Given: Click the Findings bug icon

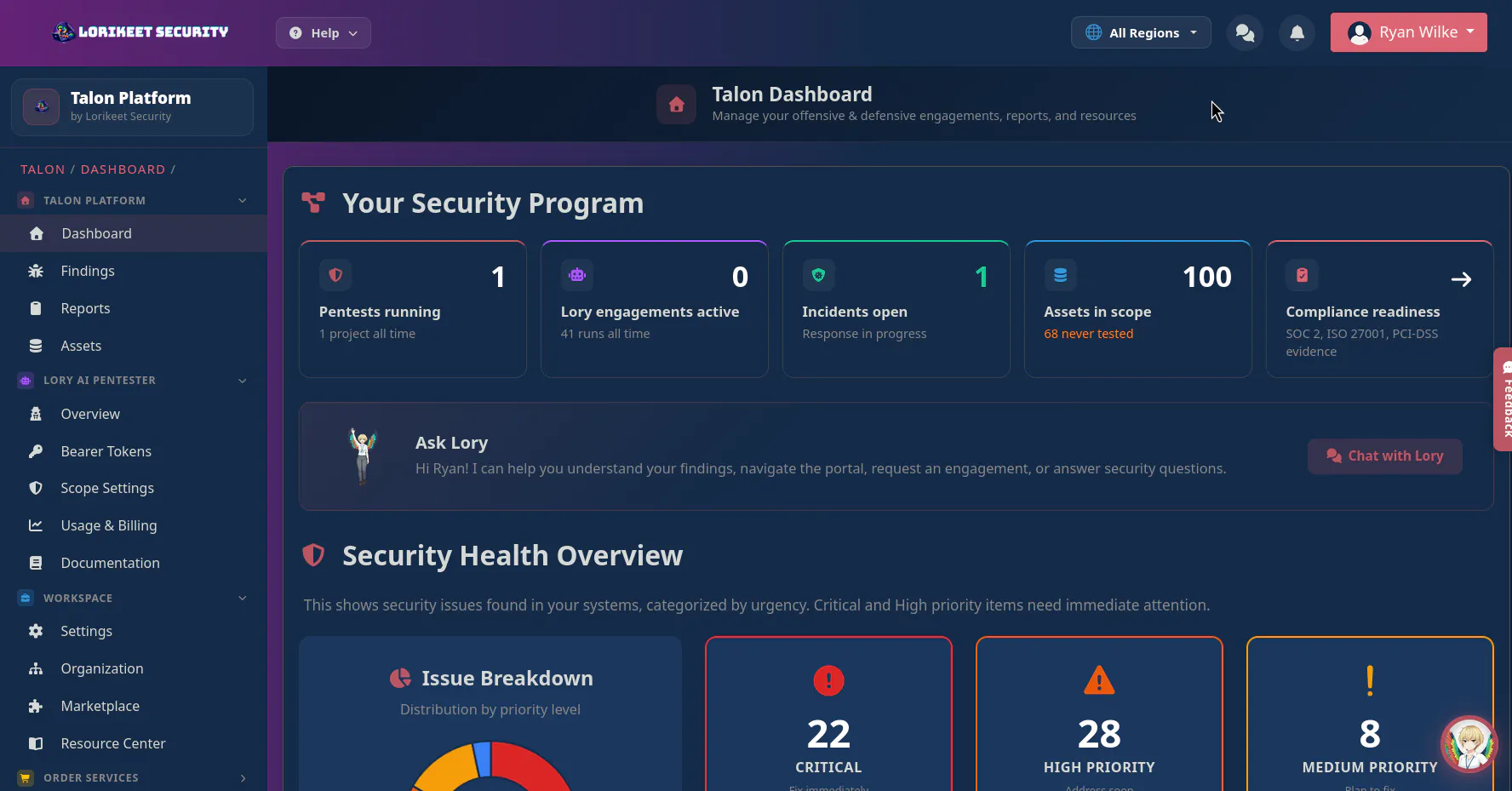Looking at the screenshot, I should (36, 271).
